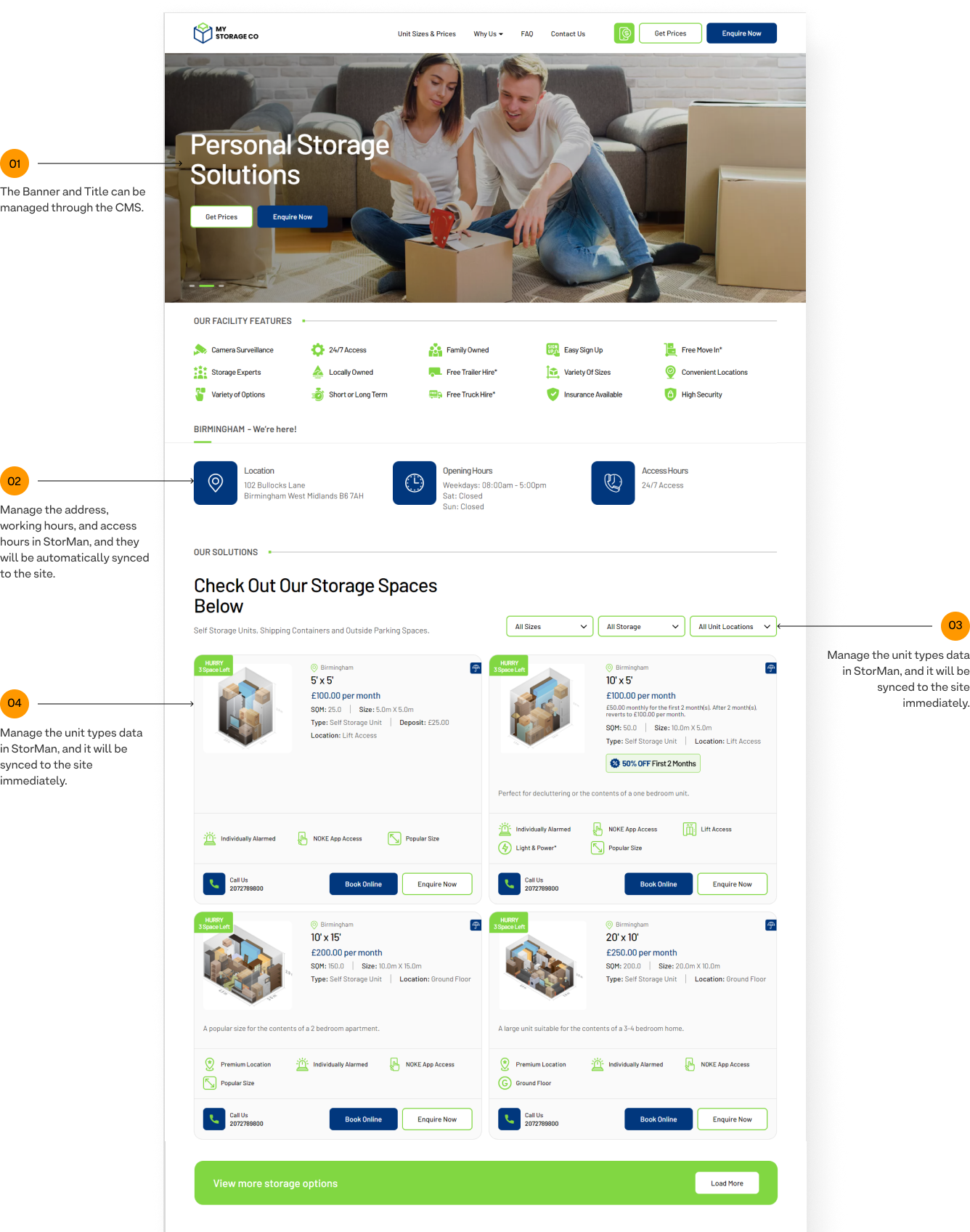Click the Short or Long Term icon
Viewport: 970px width, 1232px height.
[x=318, y=394]
